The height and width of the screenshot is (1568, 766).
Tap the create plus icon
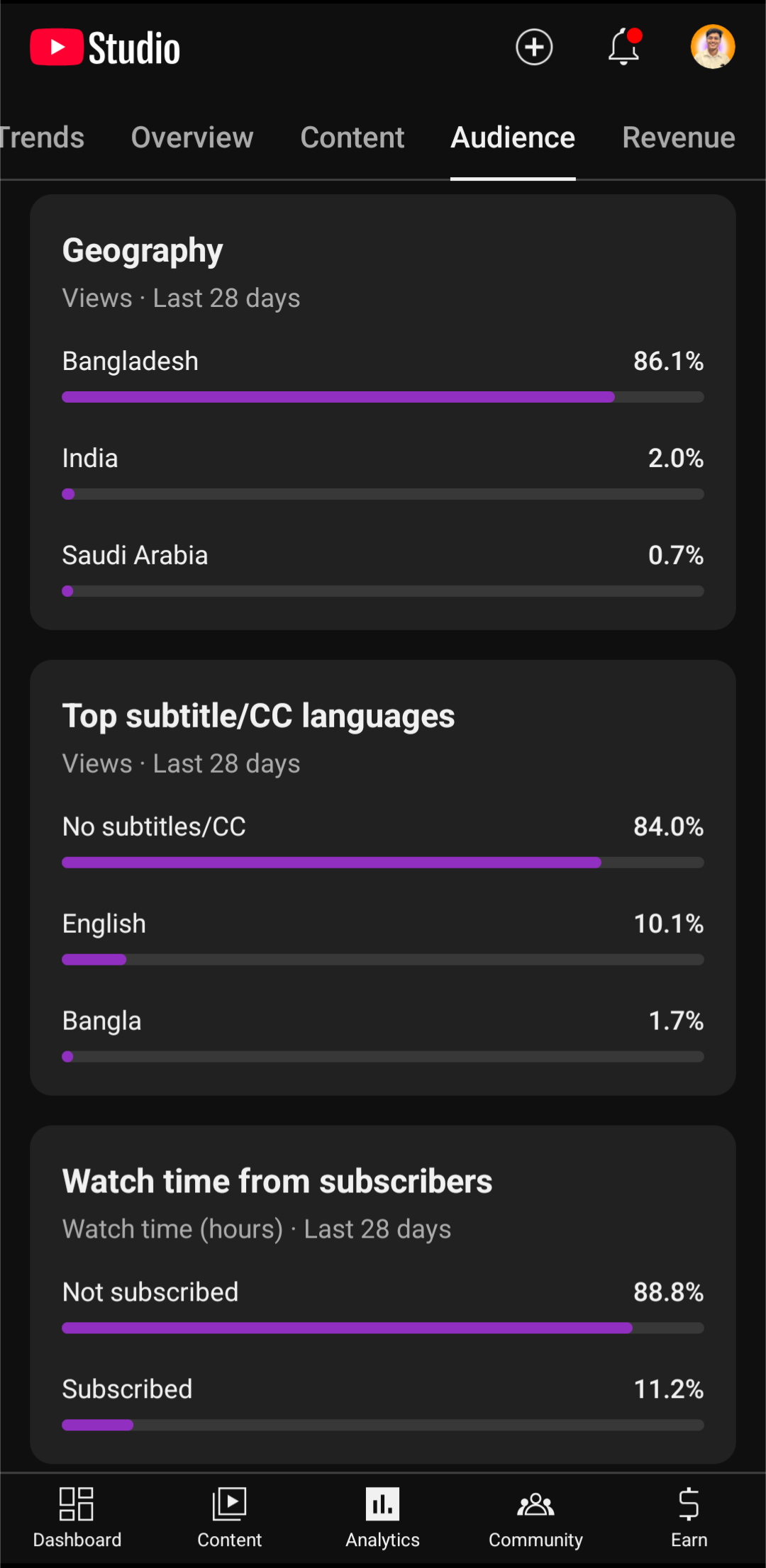(534, 47)
